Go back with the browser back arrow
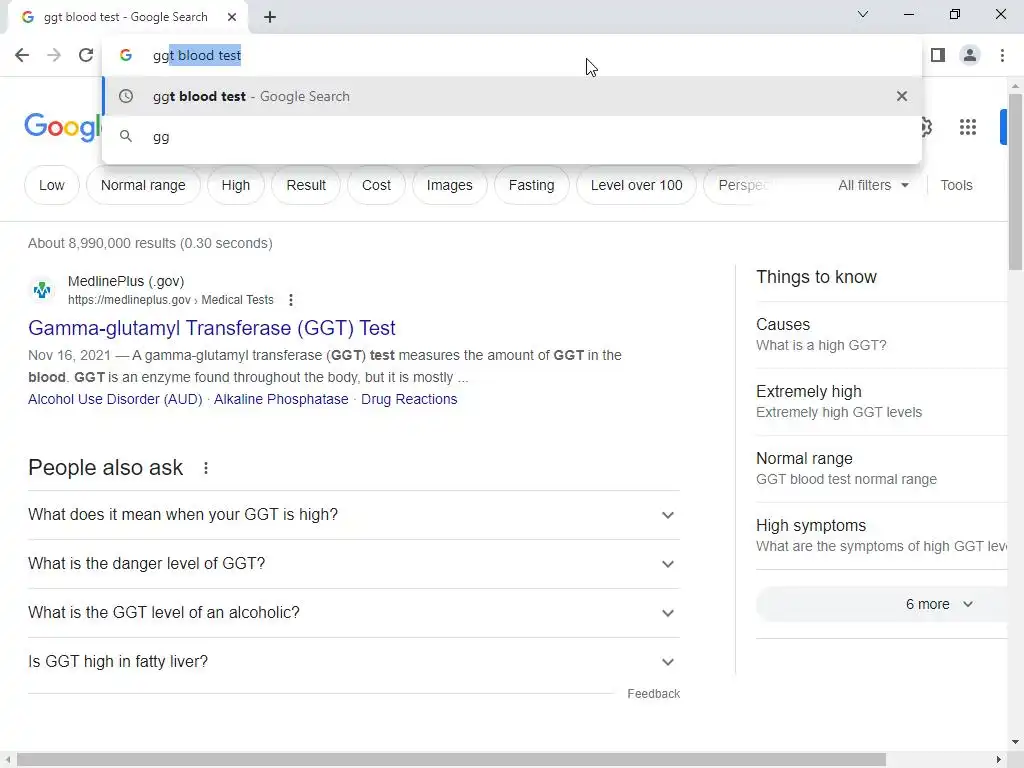 pos(22,55)
